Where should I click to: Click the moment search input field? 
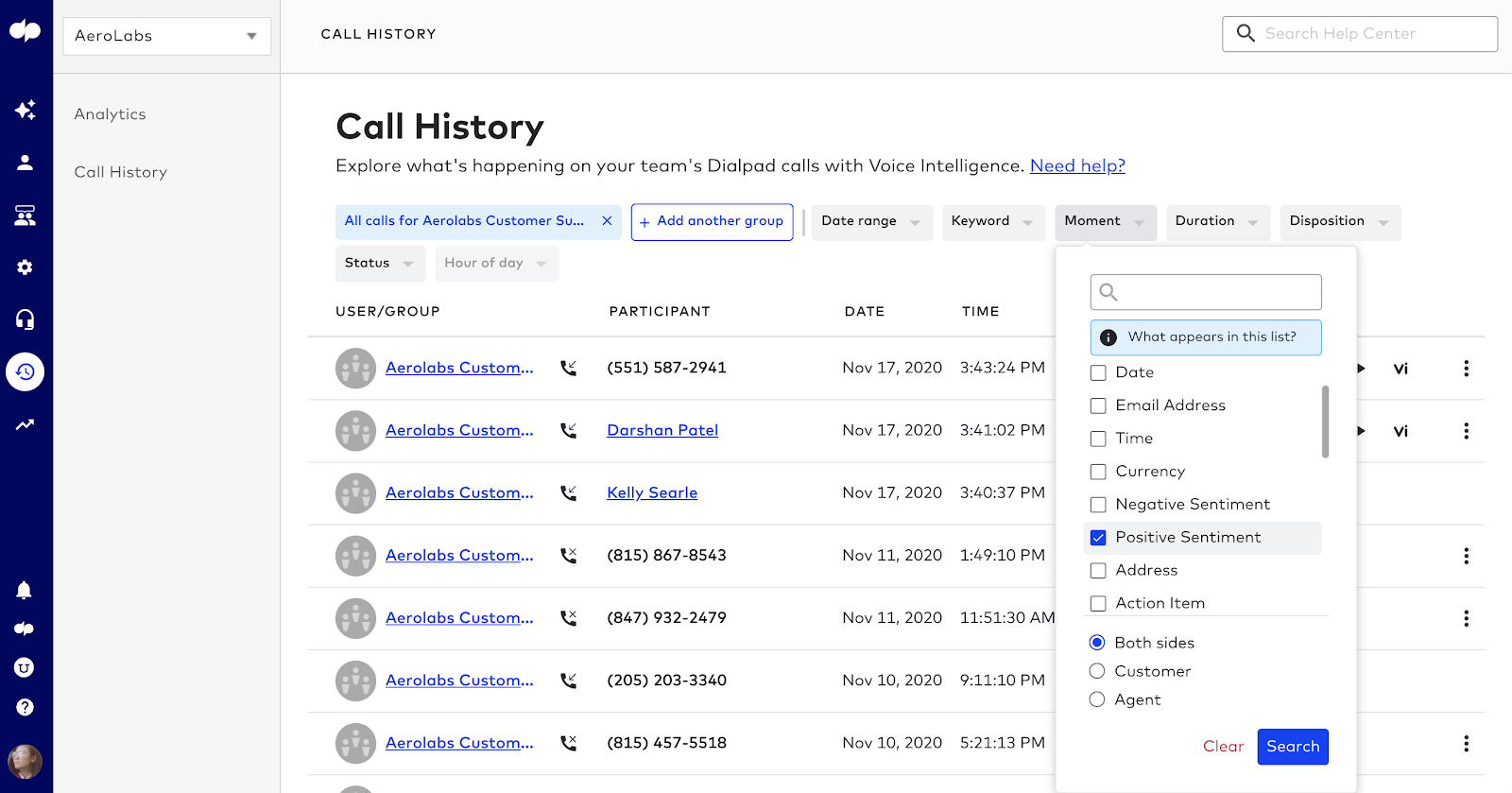click(x=1206, y=292)
